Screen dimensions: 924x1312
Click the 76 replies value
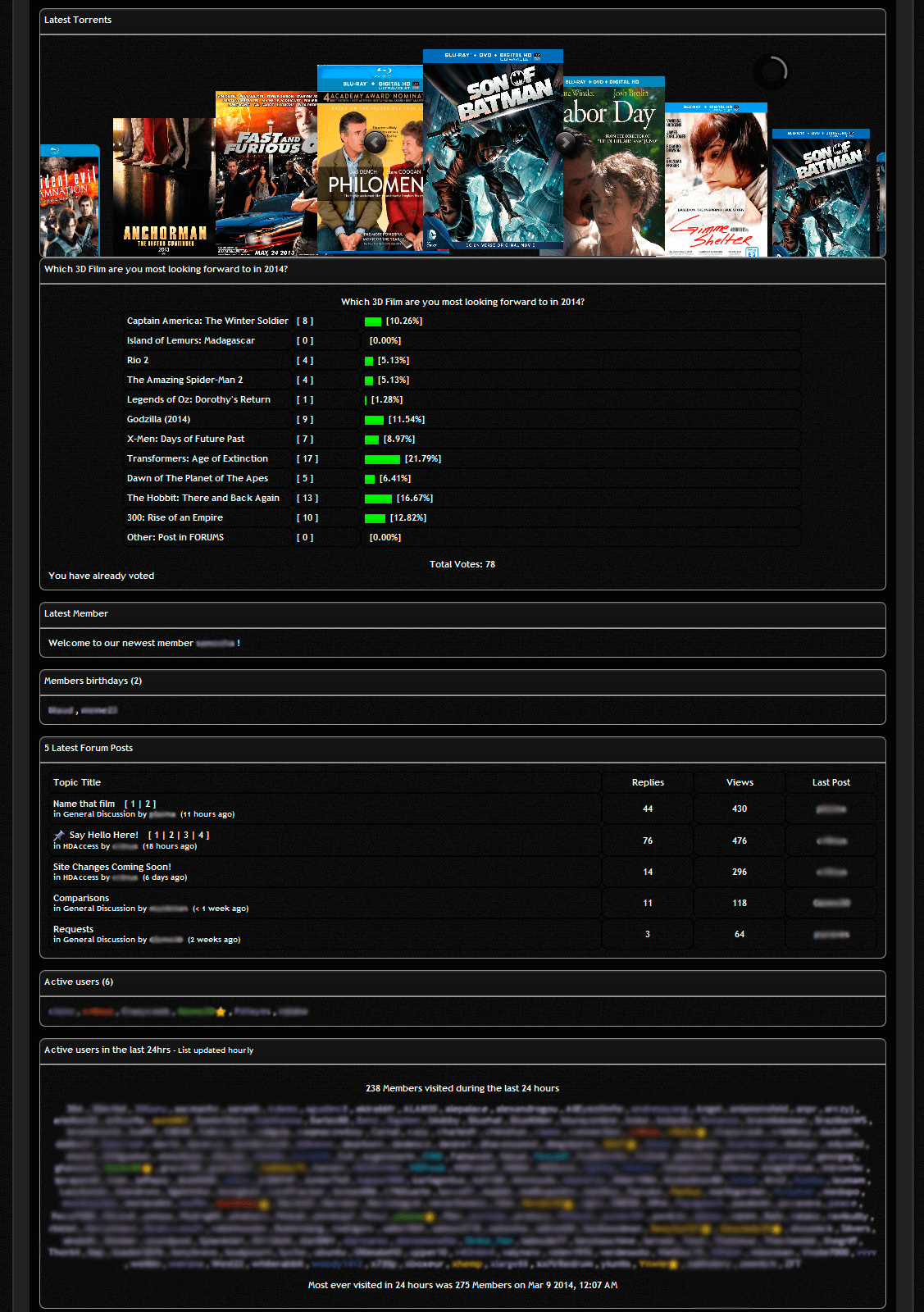[648, 840]
